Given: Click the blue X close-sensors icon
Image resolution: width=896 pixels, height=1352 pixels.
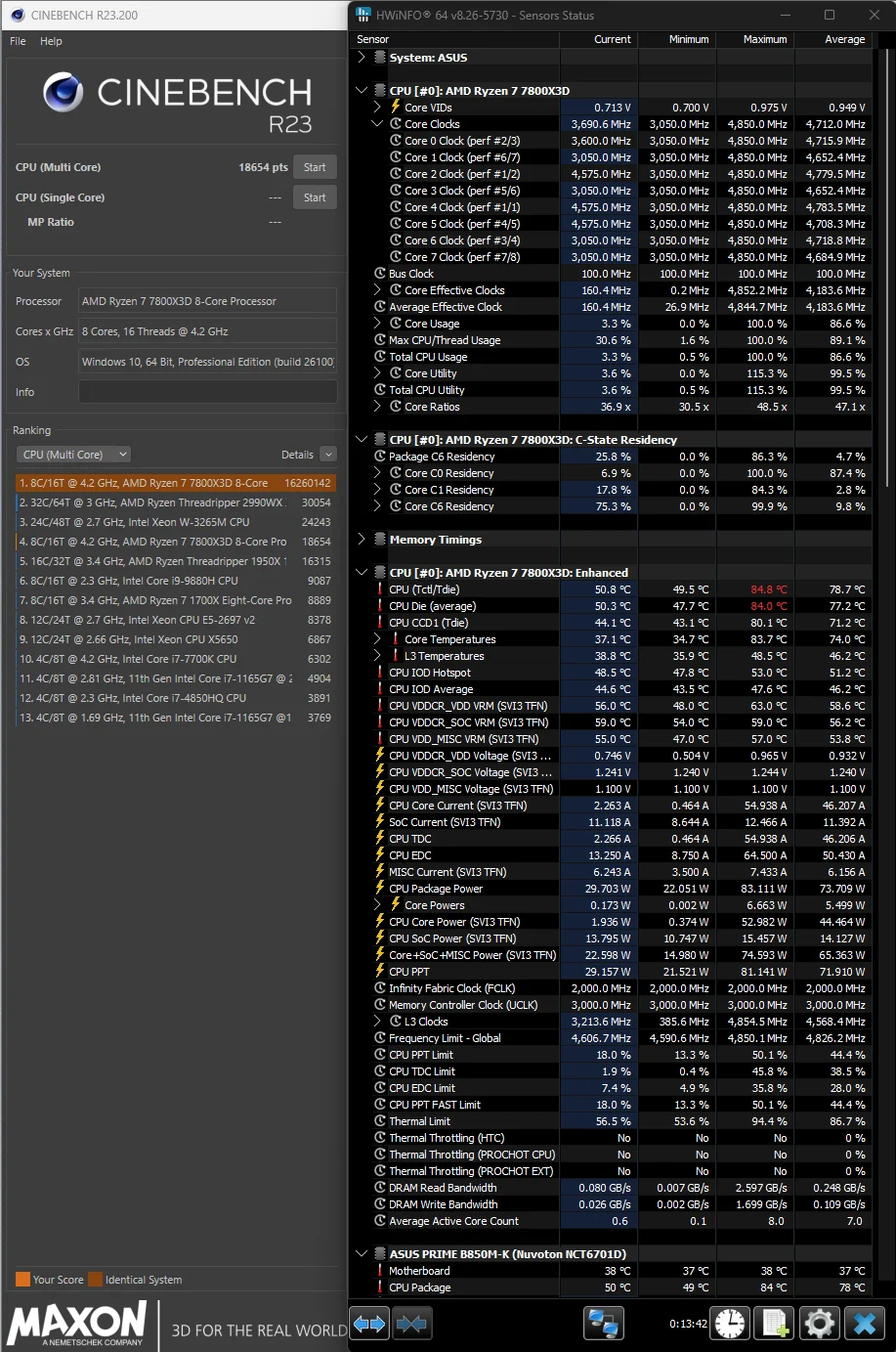Looking at the screenshot, I should [864, 1324].
